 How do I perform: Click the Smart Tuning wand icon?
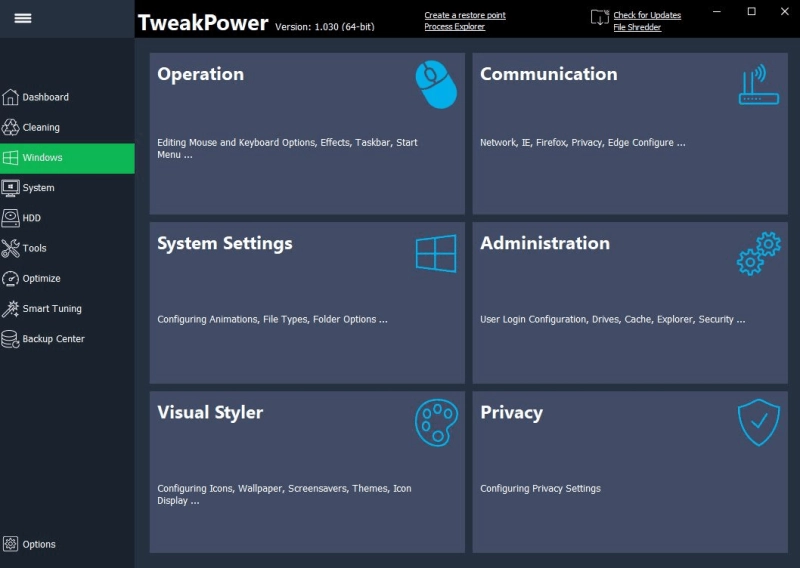pyautogui.click(x=10, y=308)
